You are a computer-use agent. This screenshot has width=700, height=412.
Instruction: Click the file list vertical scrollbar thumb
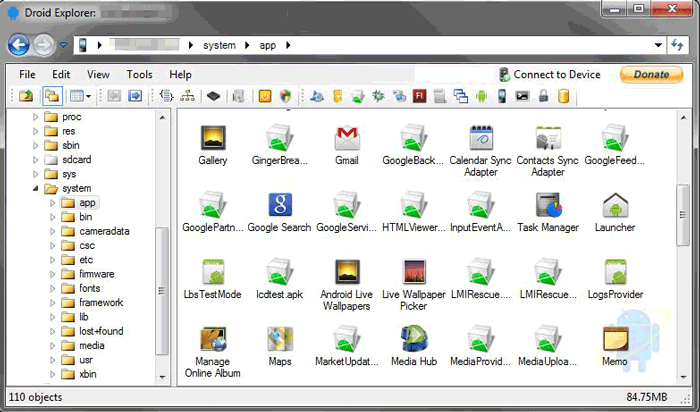pos(683,215)
